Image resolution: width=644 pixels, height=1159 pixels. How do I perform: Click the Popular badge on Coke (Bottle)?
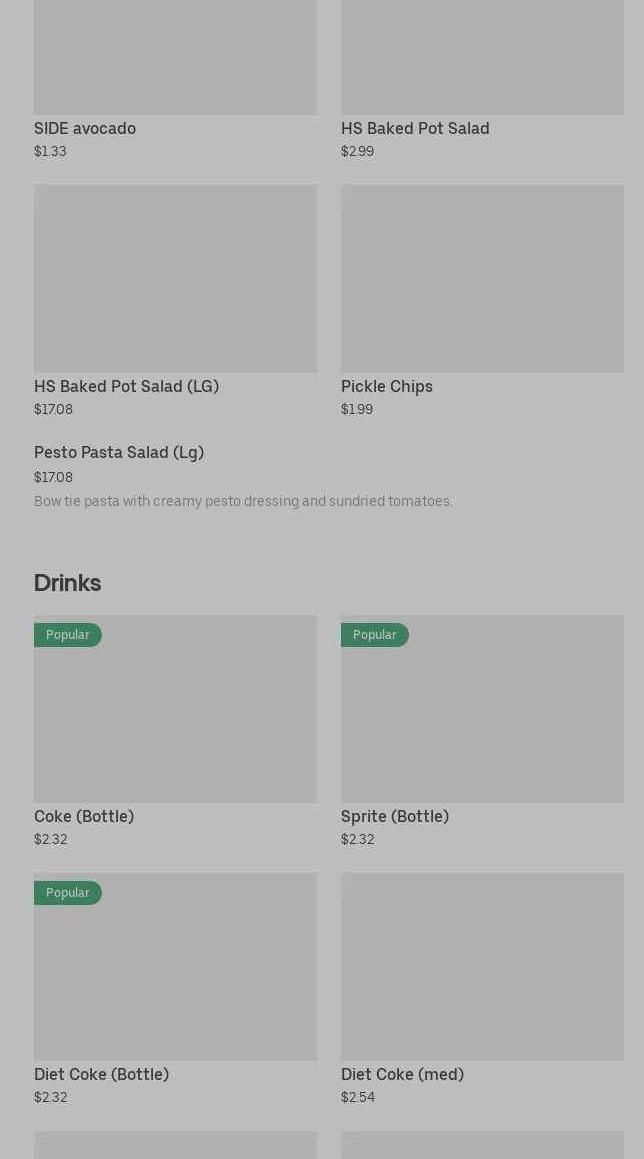(x=68, y=635)
